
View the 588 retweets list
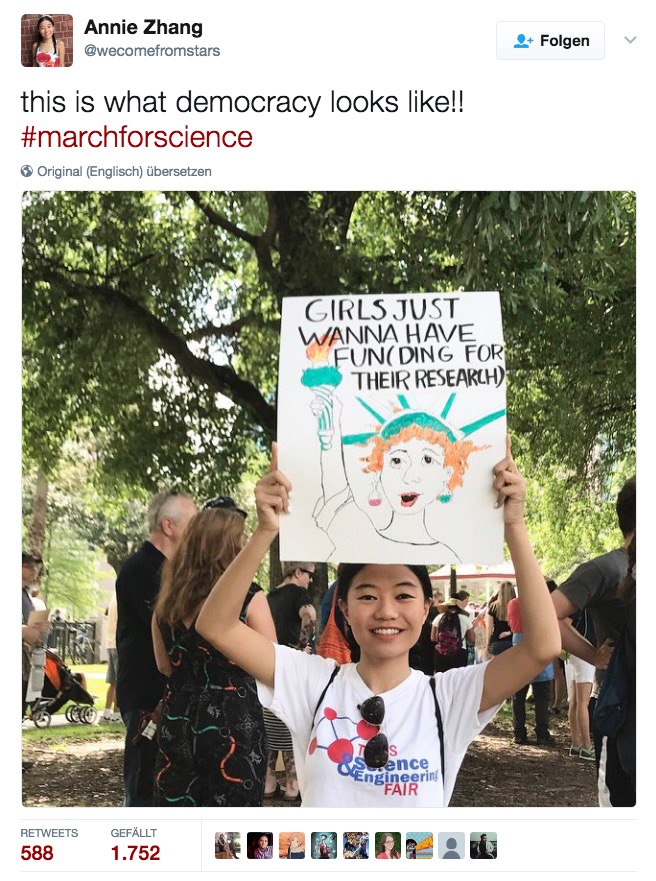(x=49, y=844)
